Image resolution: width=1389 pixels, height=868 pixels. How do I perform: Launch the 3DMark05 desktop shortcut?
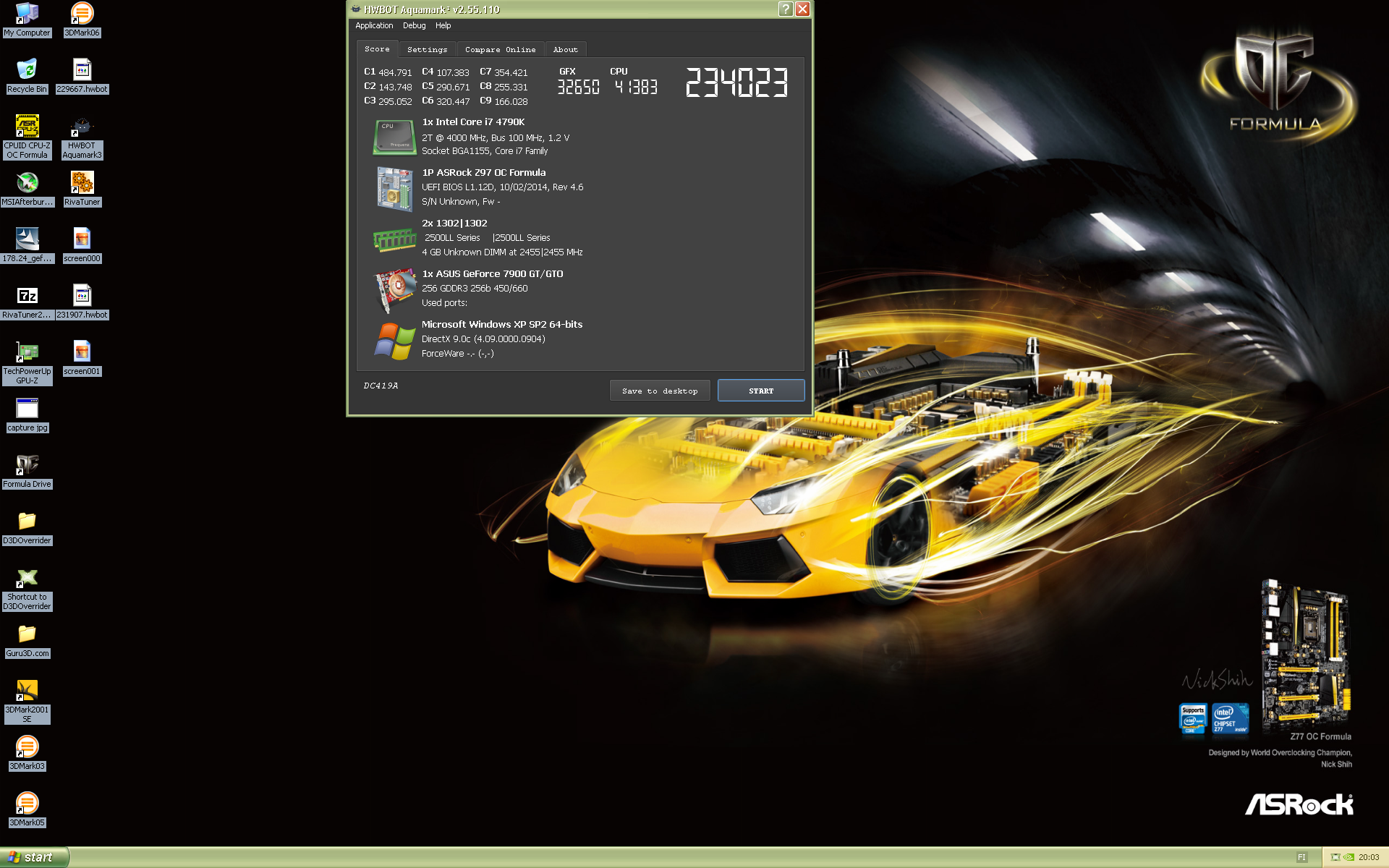27,809
